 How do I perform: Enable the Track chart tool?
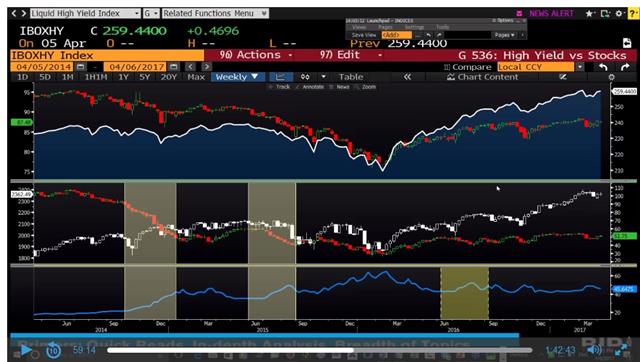pyautogui.click(x=280, y=87)
